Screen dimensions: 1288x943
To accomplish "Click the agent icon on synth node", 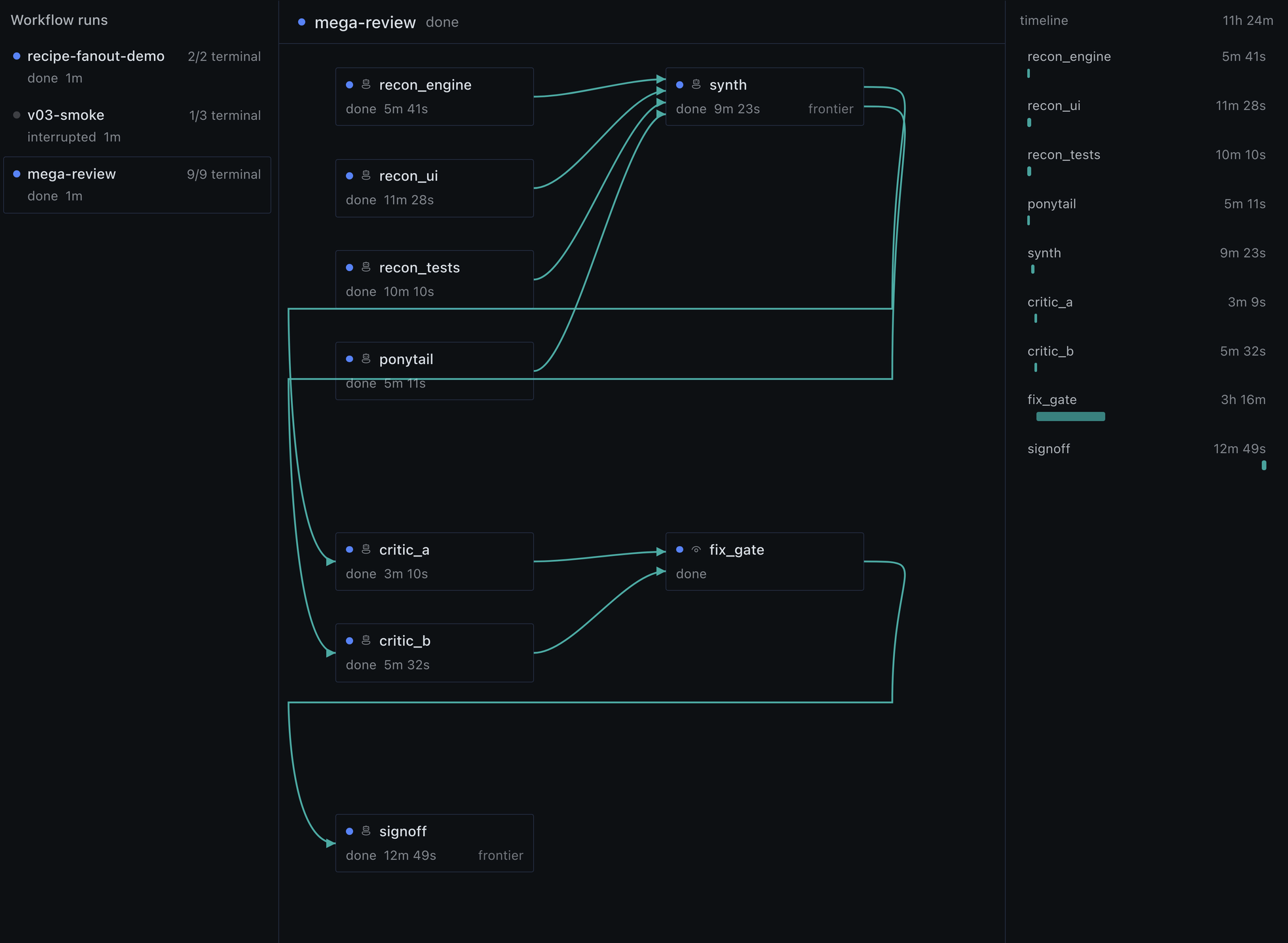I will (x=696, y=84).
